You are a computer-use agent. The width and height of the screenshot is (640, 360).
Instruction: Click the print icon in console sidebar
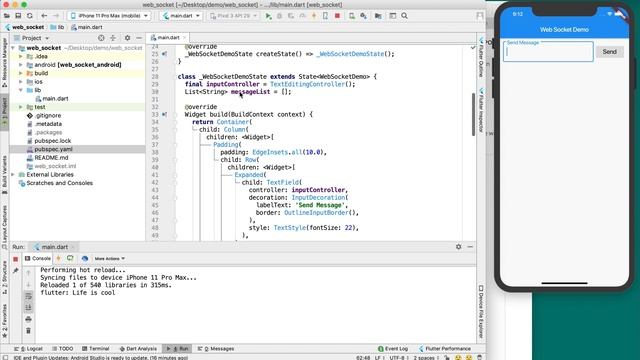coord(28,319)
